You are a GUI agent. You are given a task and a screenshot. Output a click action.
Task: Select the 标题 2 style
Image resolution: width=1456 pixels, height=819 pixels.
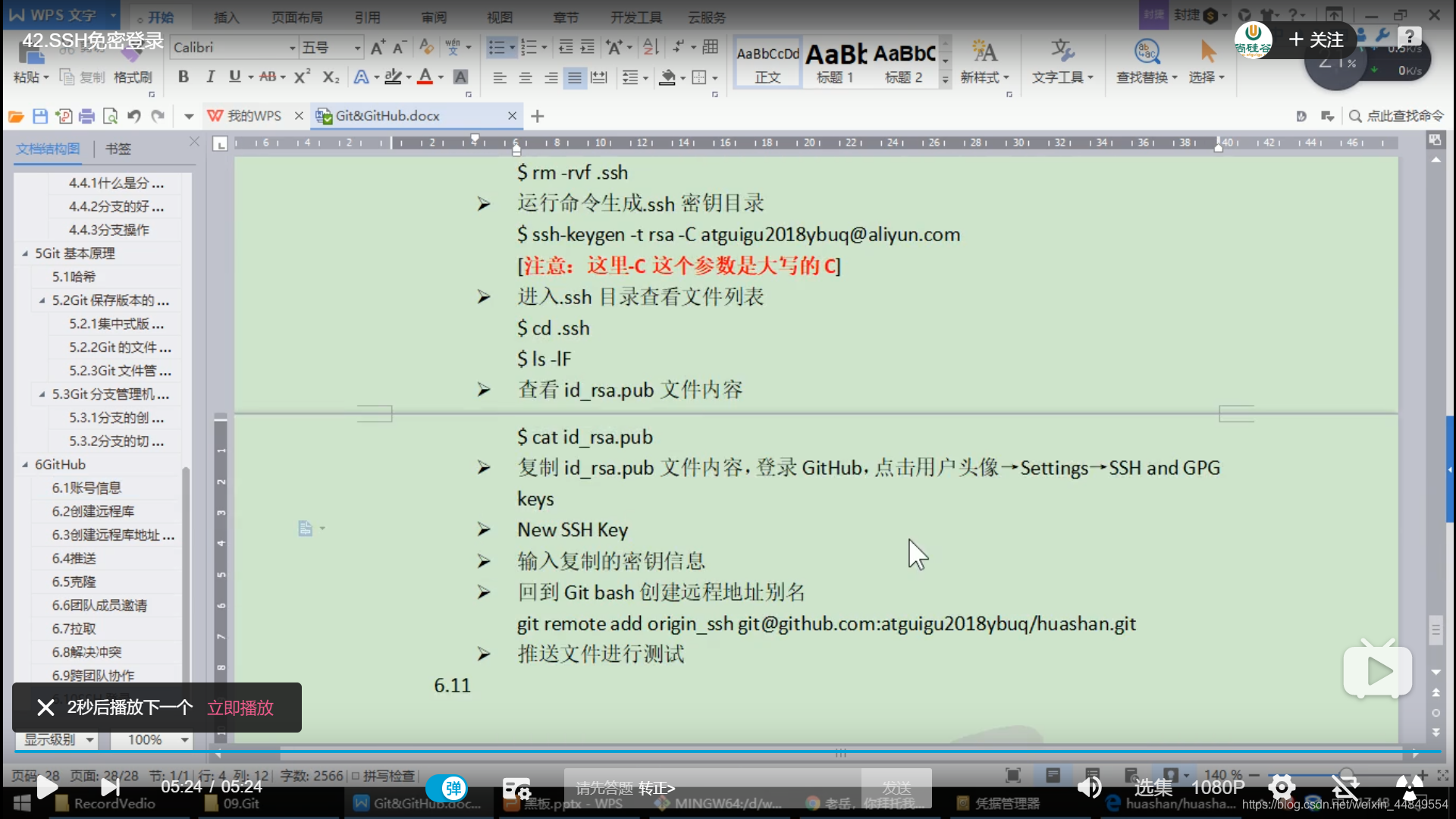904,62
